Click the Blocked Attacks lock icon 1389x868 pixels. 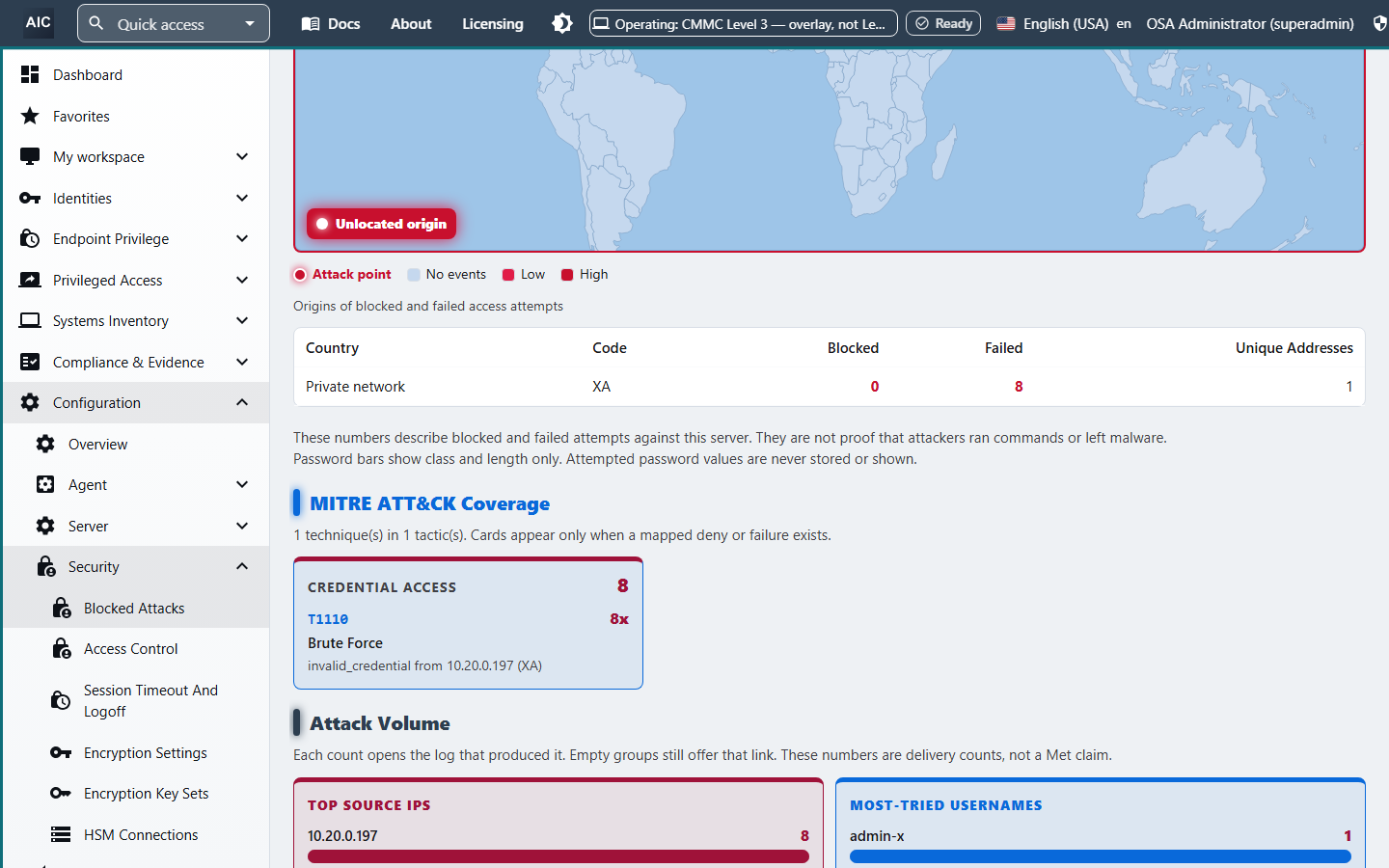tap(62, 608)
